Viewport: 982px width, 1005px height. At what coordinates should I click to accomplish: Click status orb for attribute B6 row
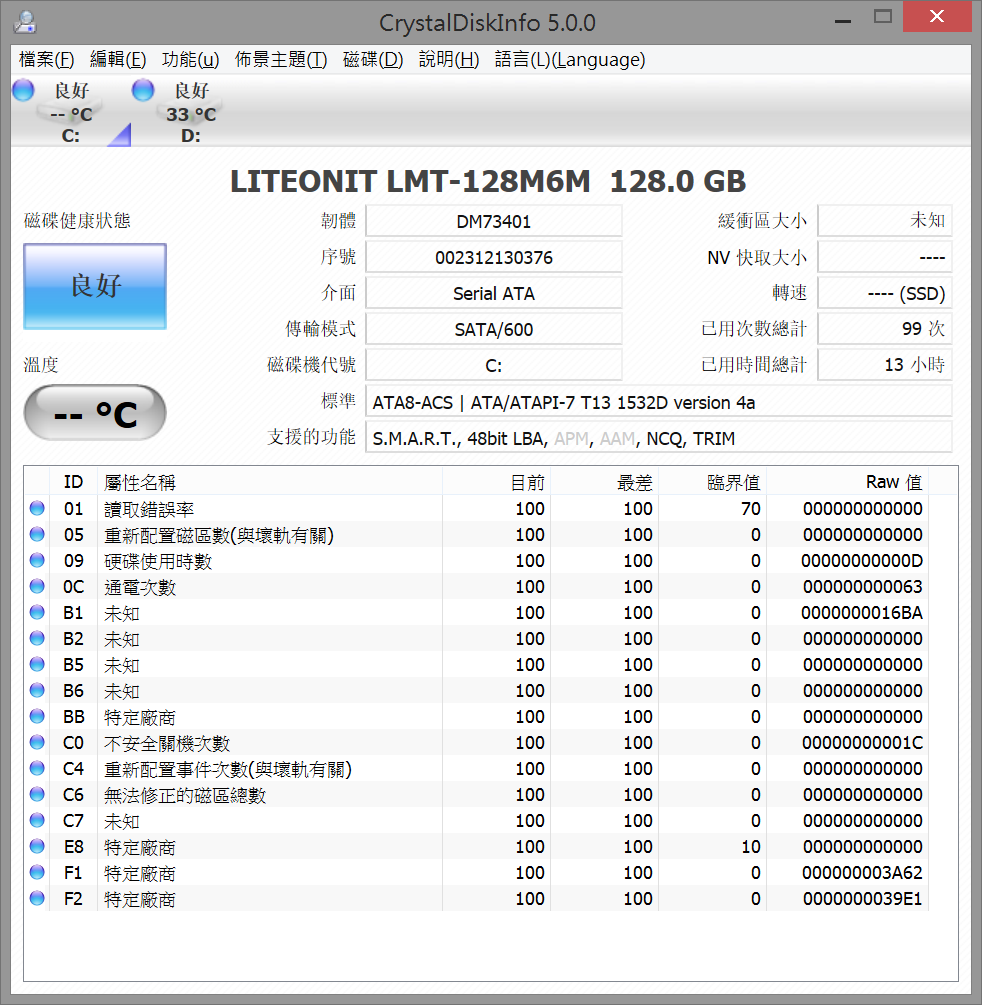[37, 690]
